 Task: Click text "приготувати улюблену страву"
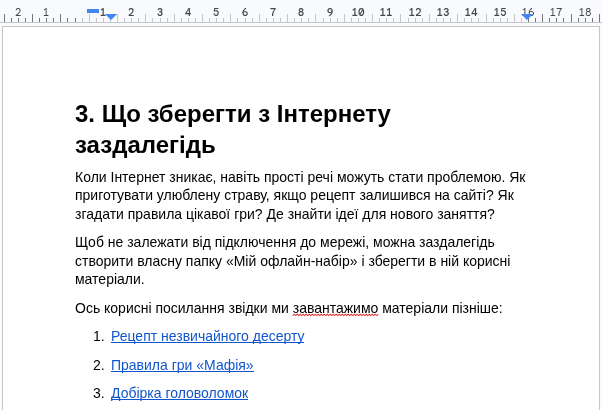(172, 196)
